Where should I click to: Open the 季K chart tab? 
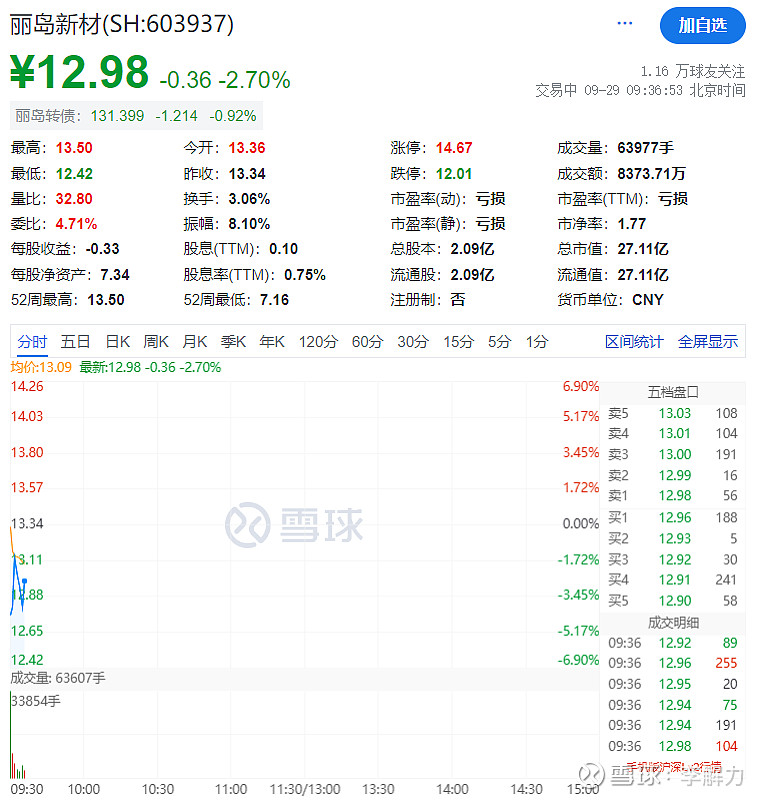233,342
